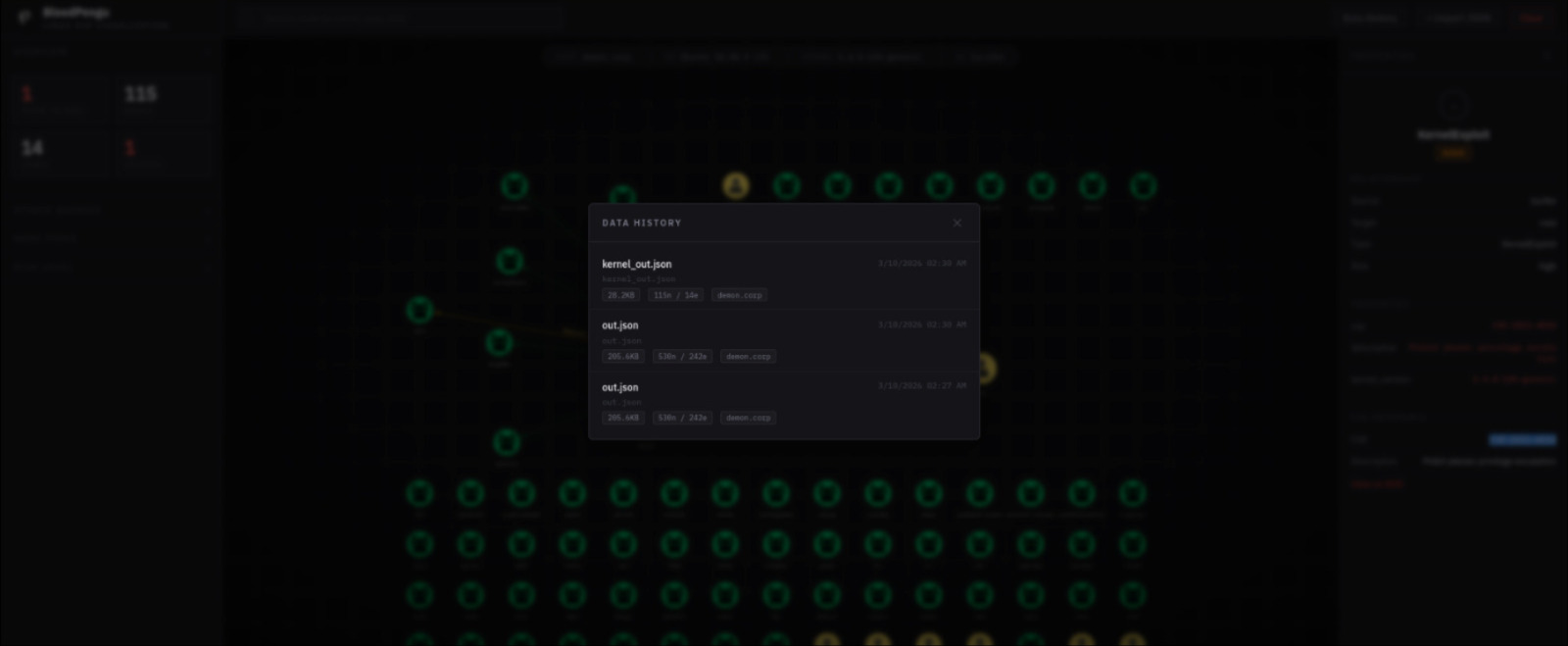Open the kernel_out.json history entry
The width and height of the screenshot is (1568, 646).
[637, 265]
